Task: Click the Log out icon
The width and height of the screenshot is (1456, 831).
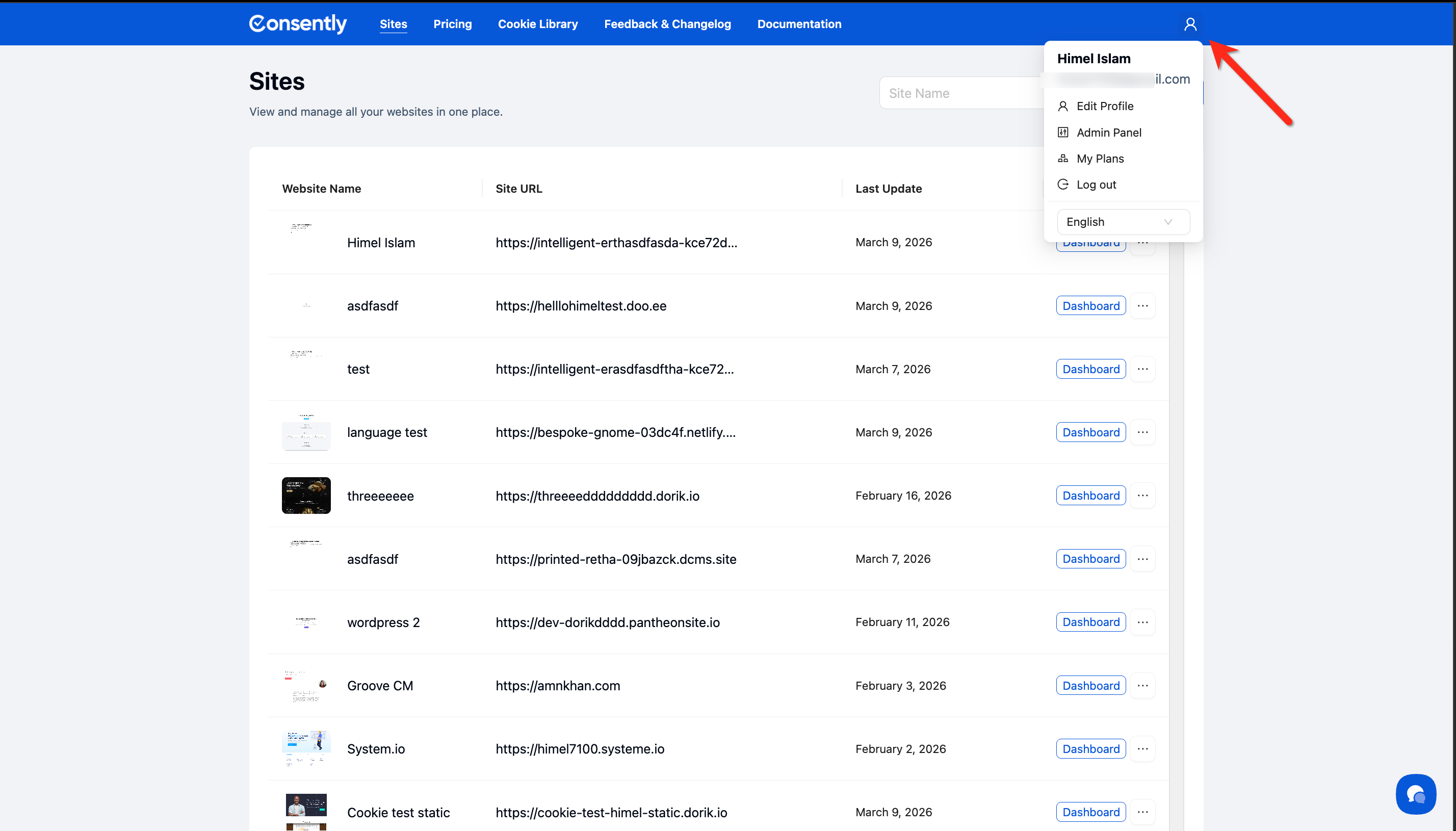Action: pyautogui.click(x=1062, y=185)
